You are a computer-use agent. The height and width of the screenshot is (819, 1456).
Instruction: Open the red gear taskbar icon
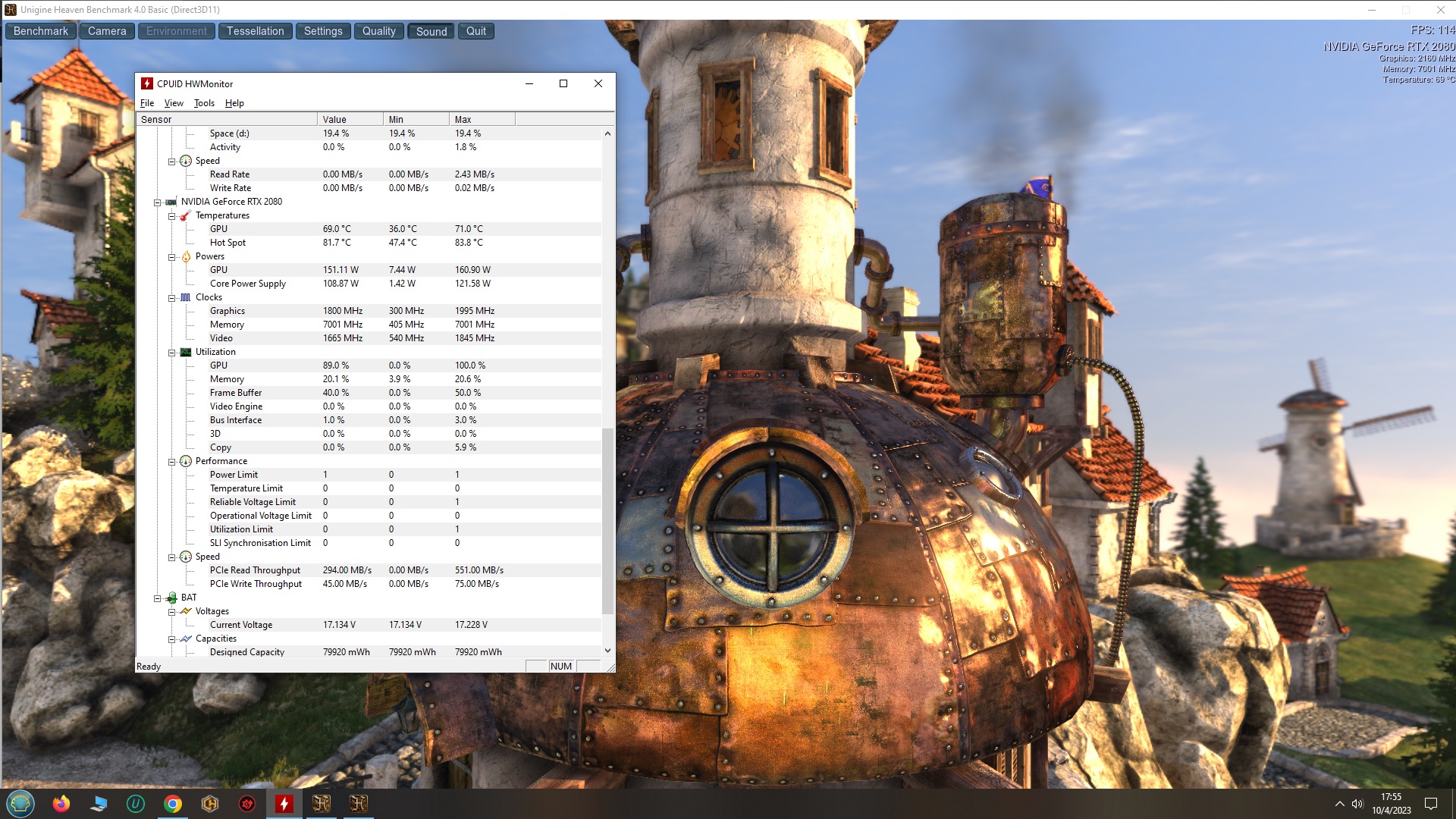pyautogui.click(x=247, y=803)
